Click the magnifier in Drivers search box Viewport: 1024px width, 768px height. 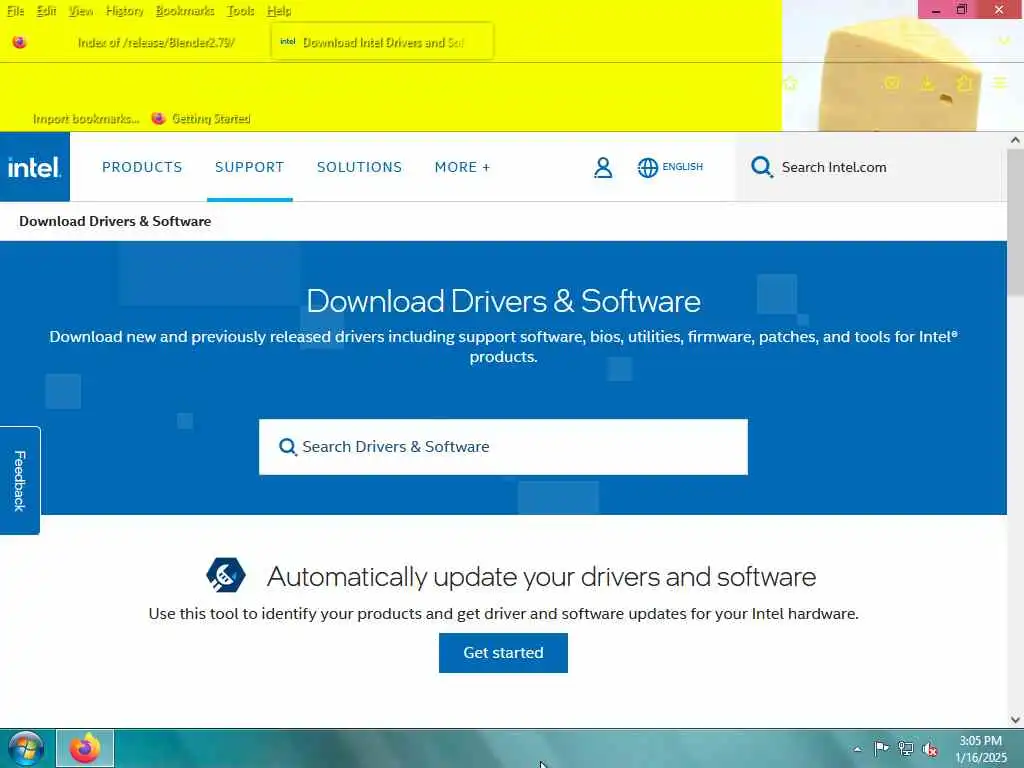click(287, 447)
